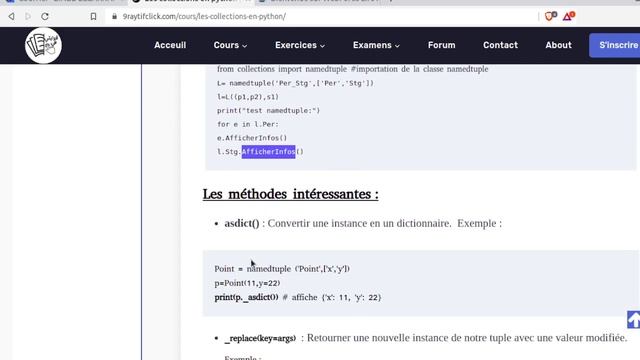Expand the Examens dropdown menu
Screen dimensions: 640x360
376,45
